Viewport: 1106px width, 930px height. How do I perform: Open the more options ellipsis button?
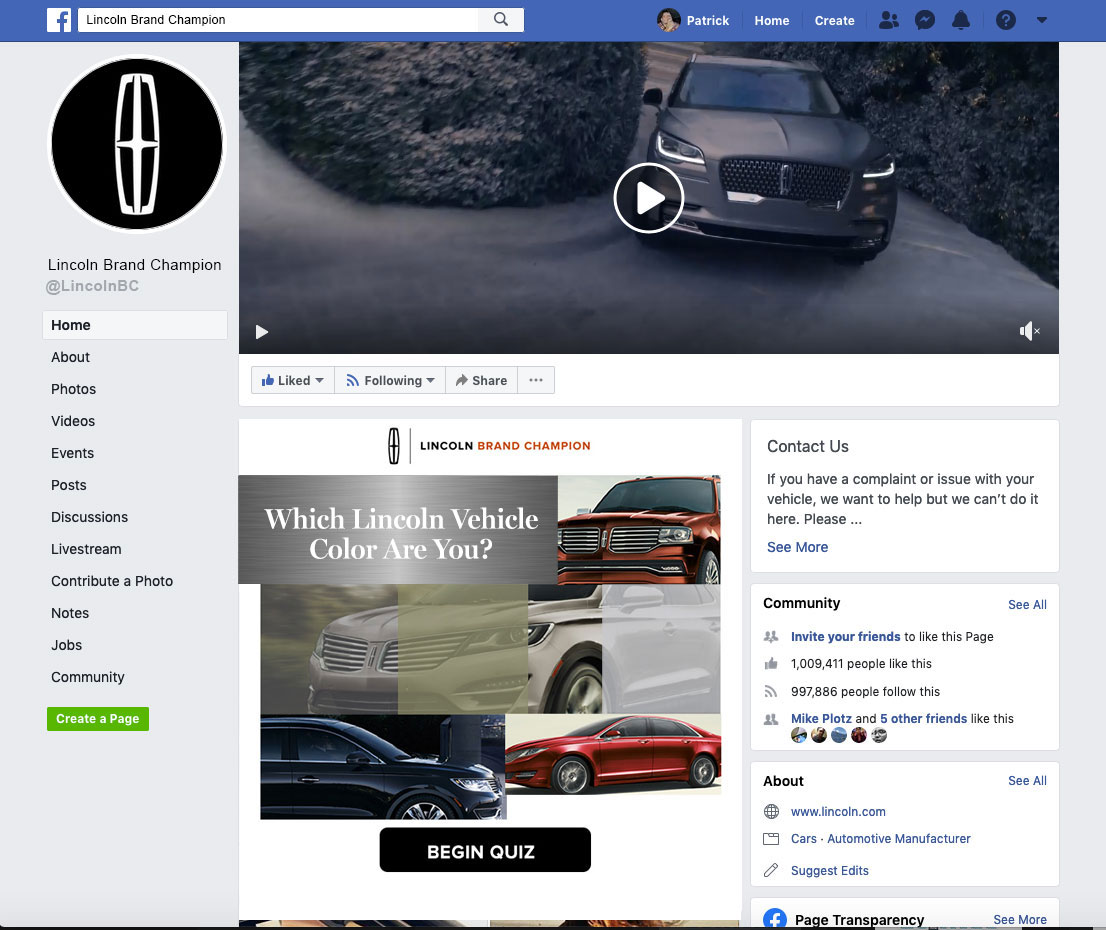point(536,380)
